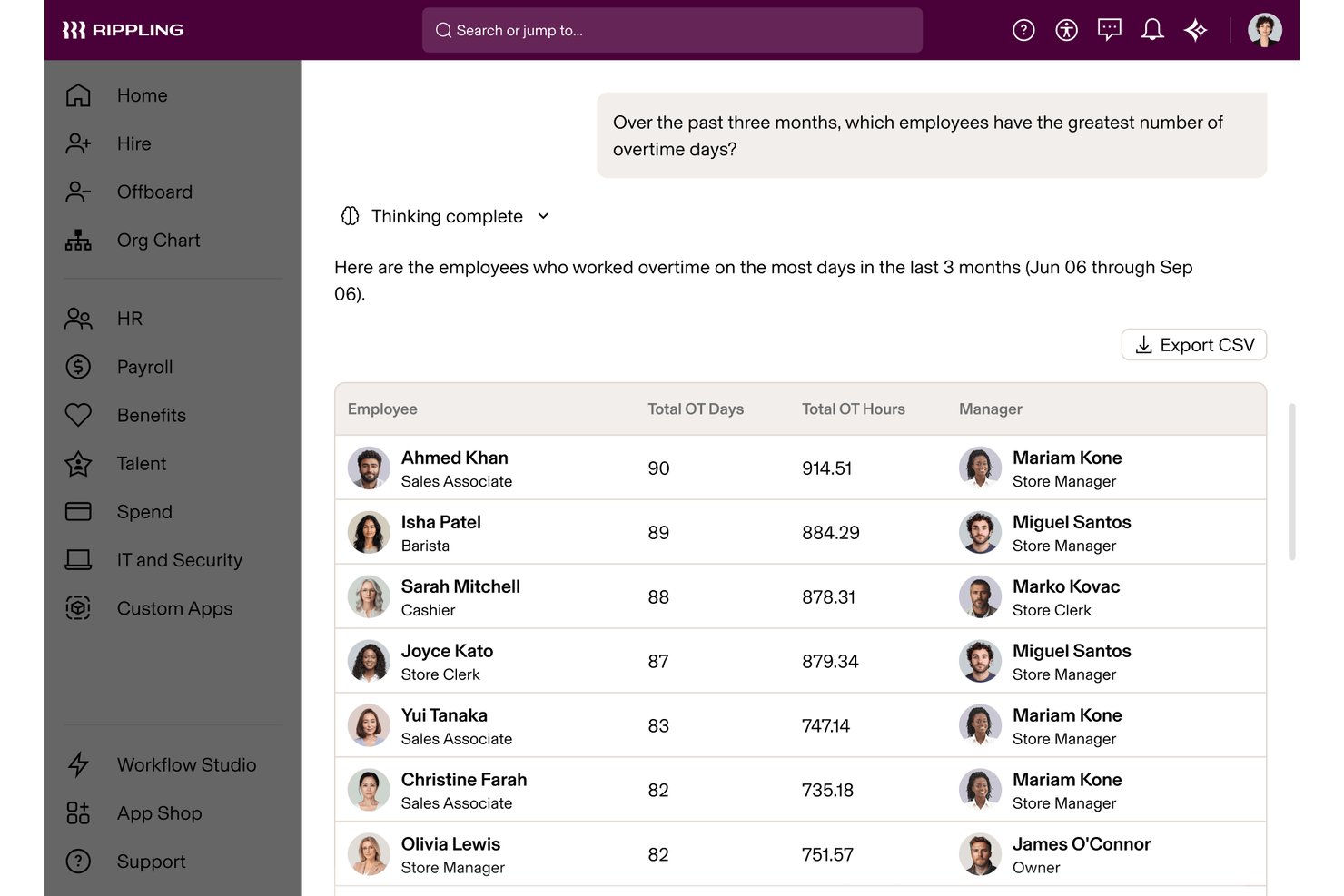This screenshot has height=896, width=1344.
Task: Select the 747.14 OT hours value
Action: point(825,726)
